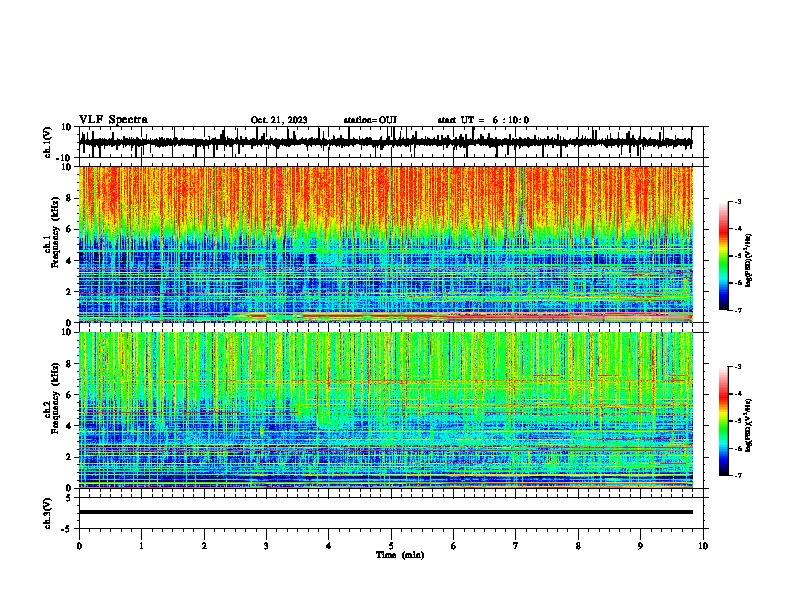Click time axis tick label 8
The width and height of the screenshot is (792, 612).
click(578, 546)
